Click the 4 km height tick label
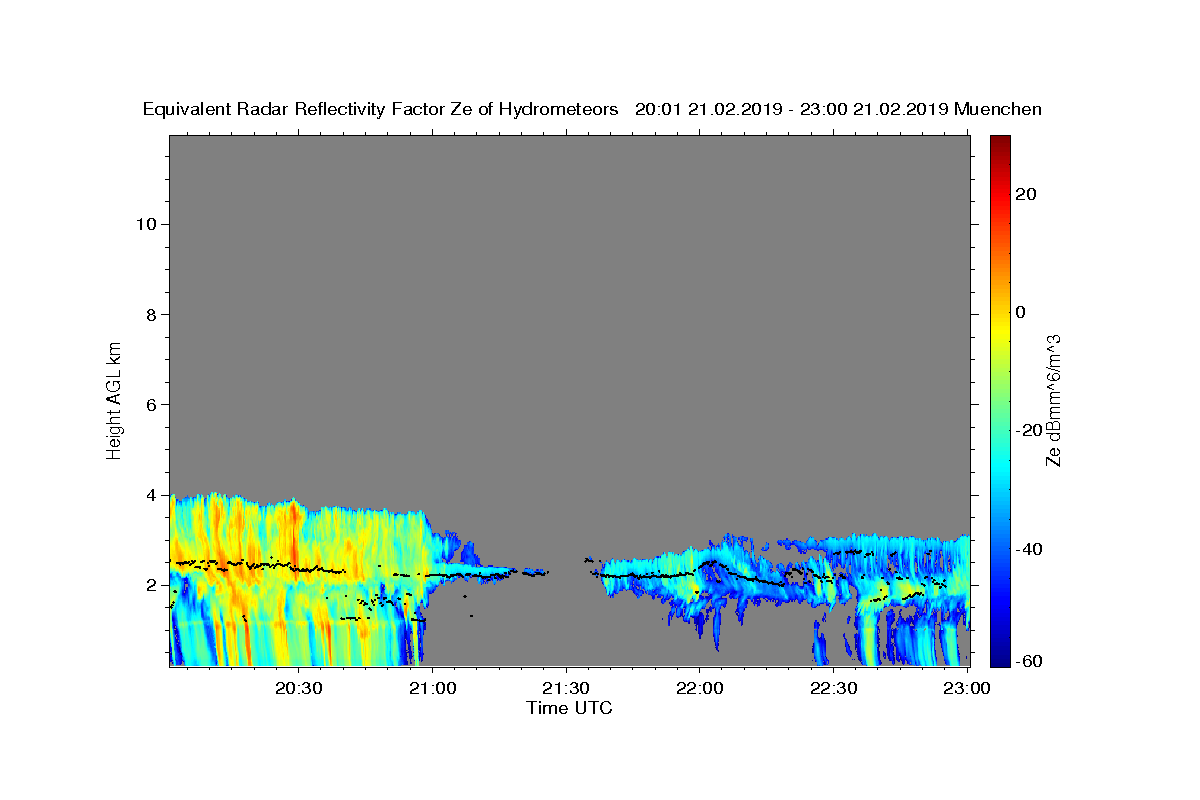1200x800 pixels. tap(151, 495)
